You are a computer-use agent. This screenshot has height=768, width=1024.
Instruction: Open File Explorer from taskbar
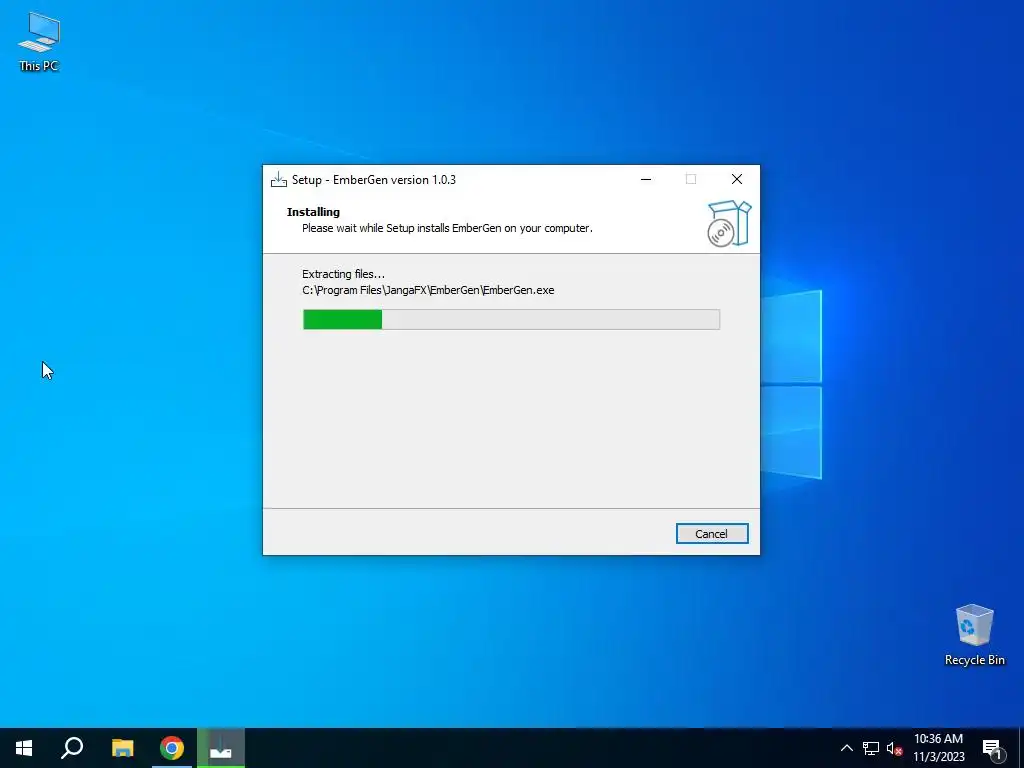point(122,748)
